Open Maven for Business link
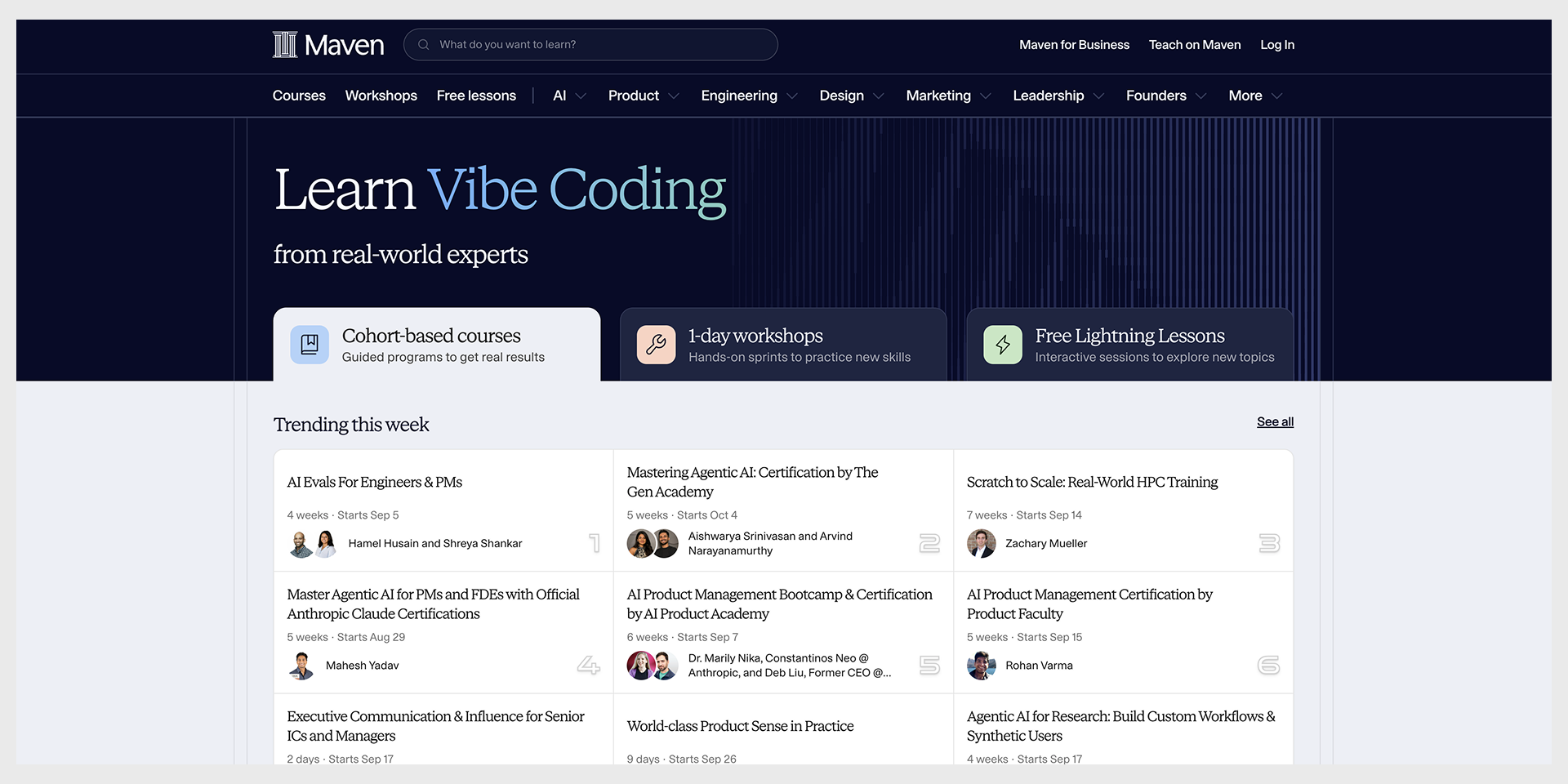Image resolution: width=1568 pixels, height=784 pixels. tap(1074, 45)
